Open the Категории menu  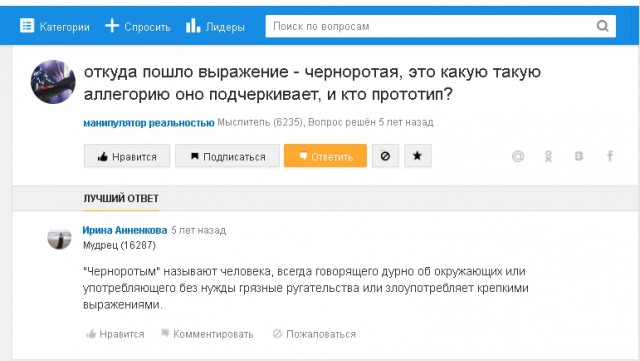pyautogui.click(x=55, y=27)
